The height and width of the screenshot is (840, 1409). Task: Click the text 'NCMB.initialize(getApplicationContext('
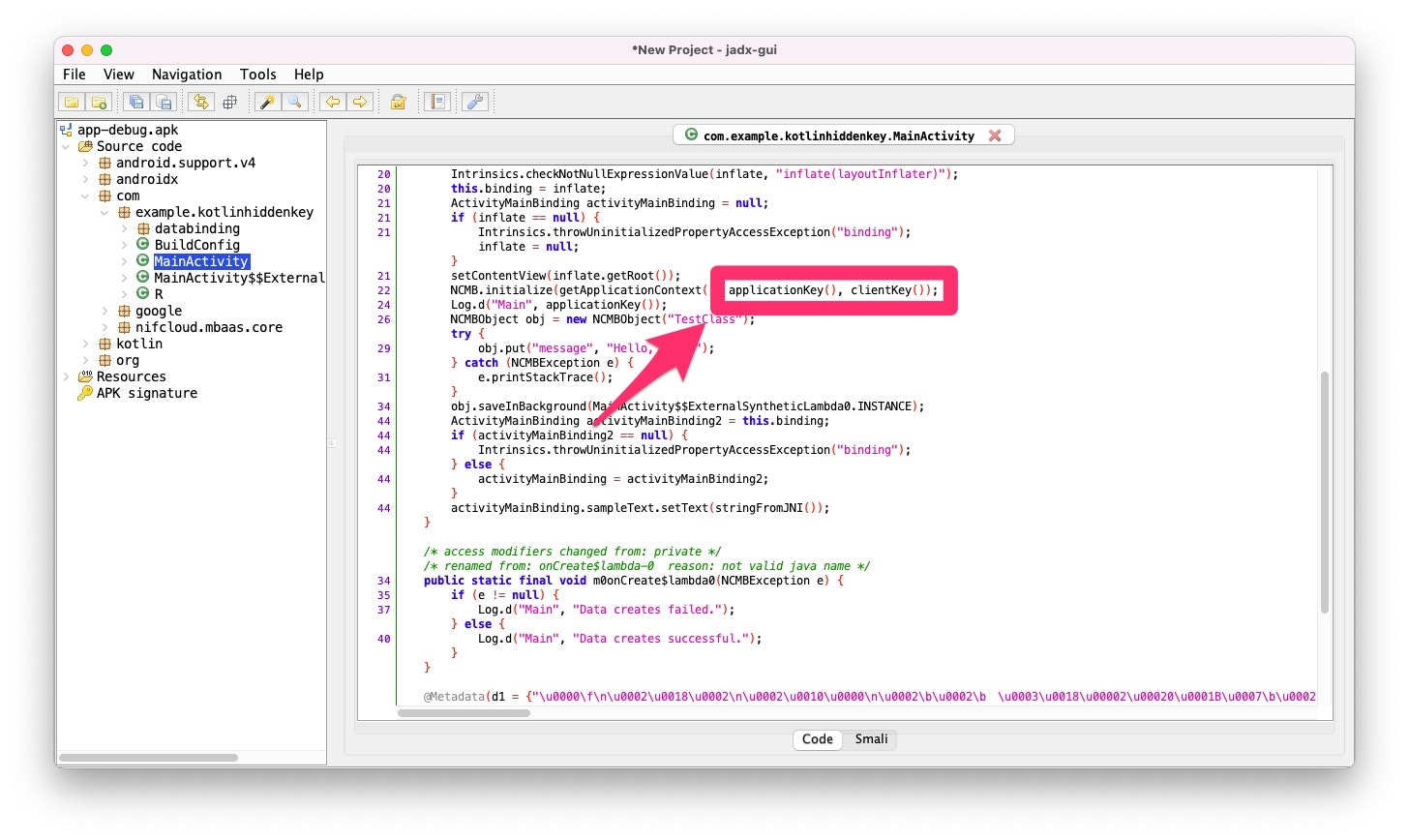pos(579,290)
